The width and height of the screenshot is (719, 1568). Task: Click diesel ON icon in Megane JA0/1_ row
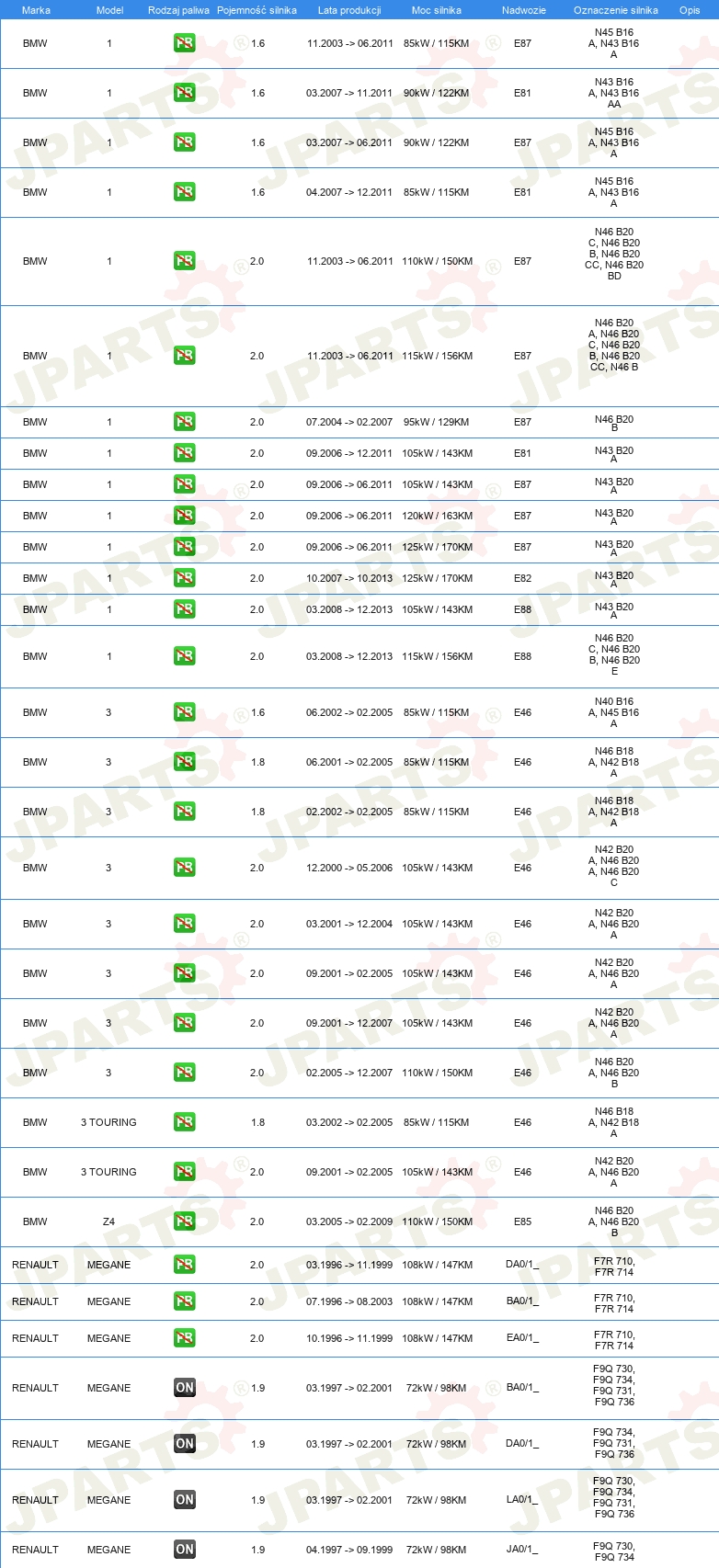185,1550
